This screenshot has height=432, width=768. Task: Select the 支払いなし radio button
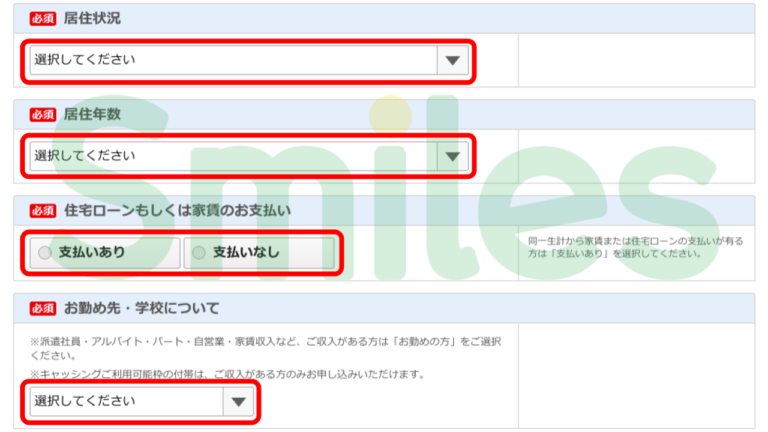tap(259, 253)
